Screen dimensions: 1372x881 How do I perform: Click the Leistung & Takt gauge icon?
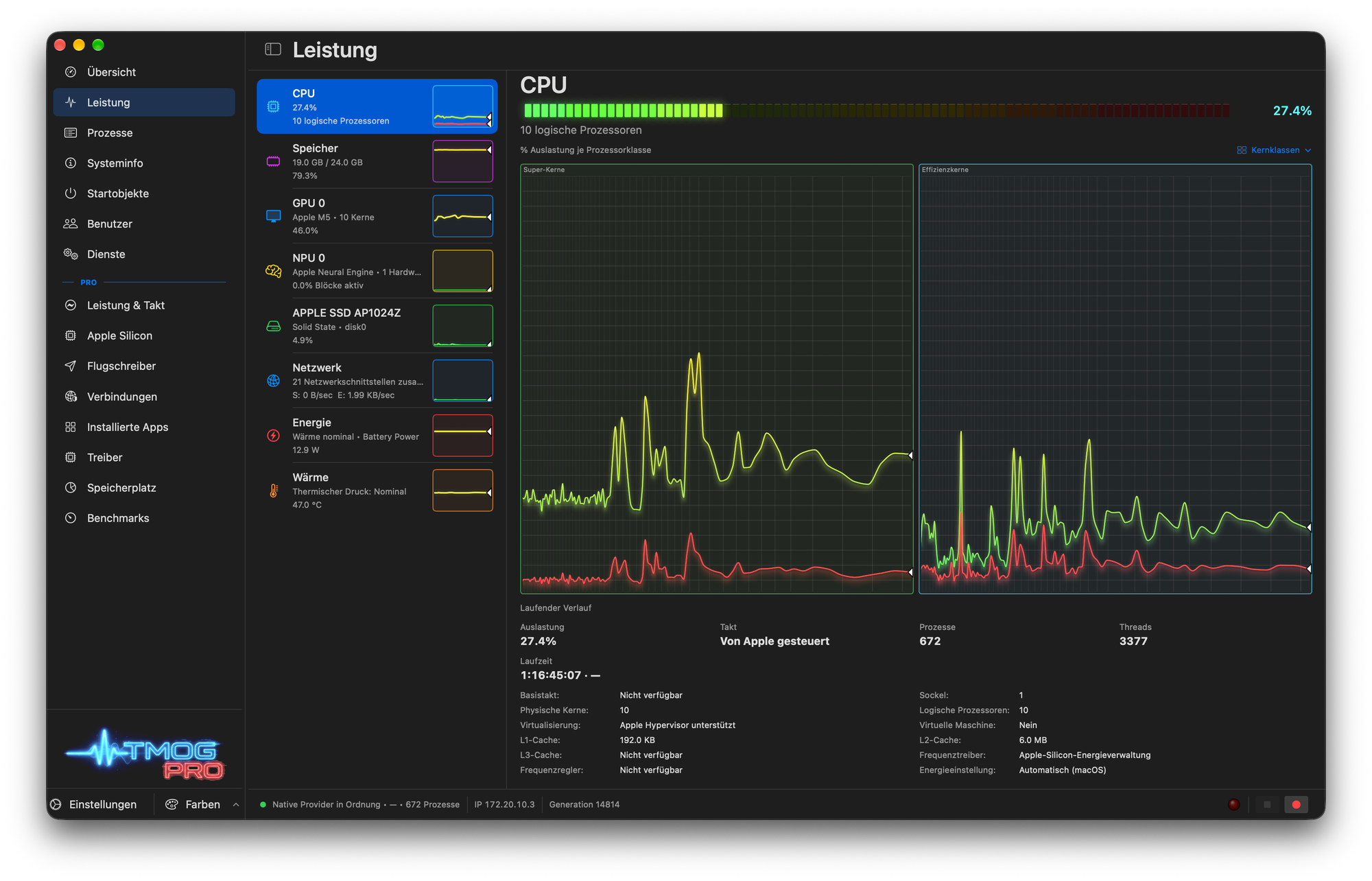click(71, 305)
